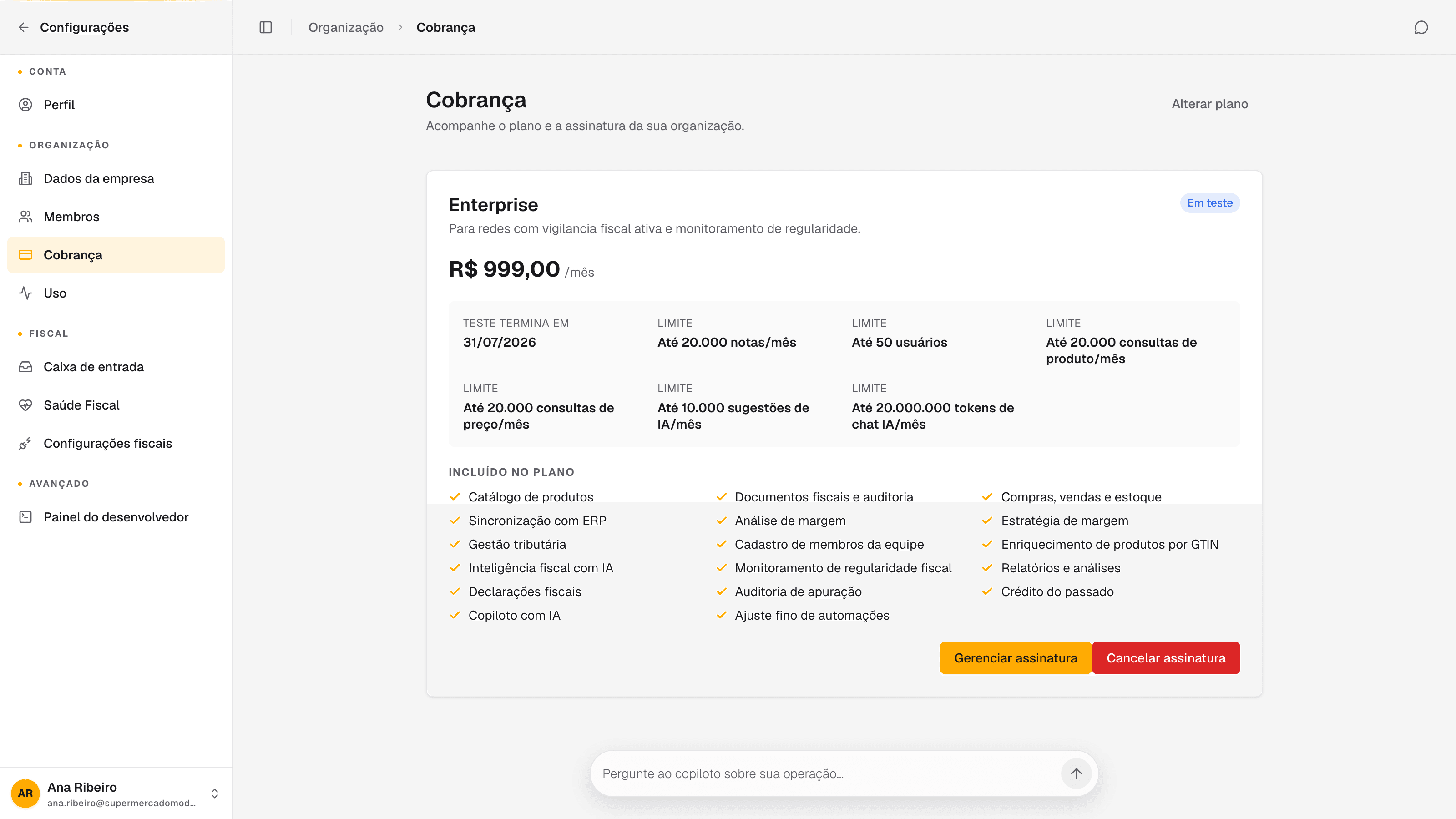The width and height of the screenshot is (1456, 819).
Task: Select Cobrança in the sidebar
Action: (x=116, y=255)
